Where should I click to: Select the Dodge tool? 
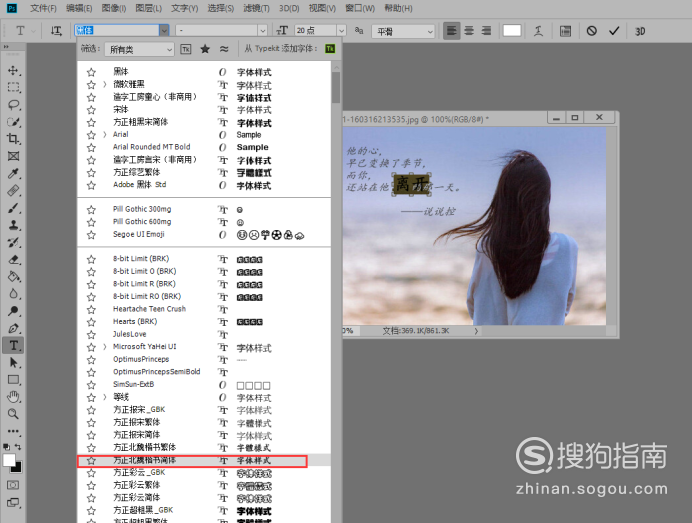coord(13,311)
